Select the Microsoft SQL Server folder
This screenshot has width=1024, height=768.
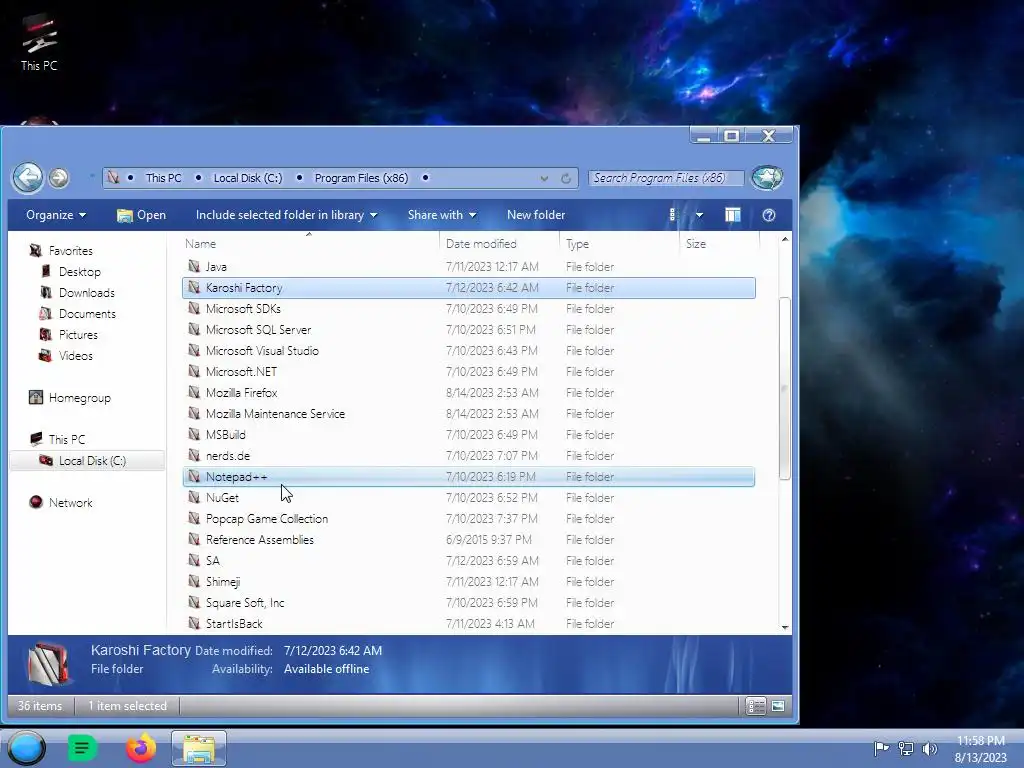(469, 330)
